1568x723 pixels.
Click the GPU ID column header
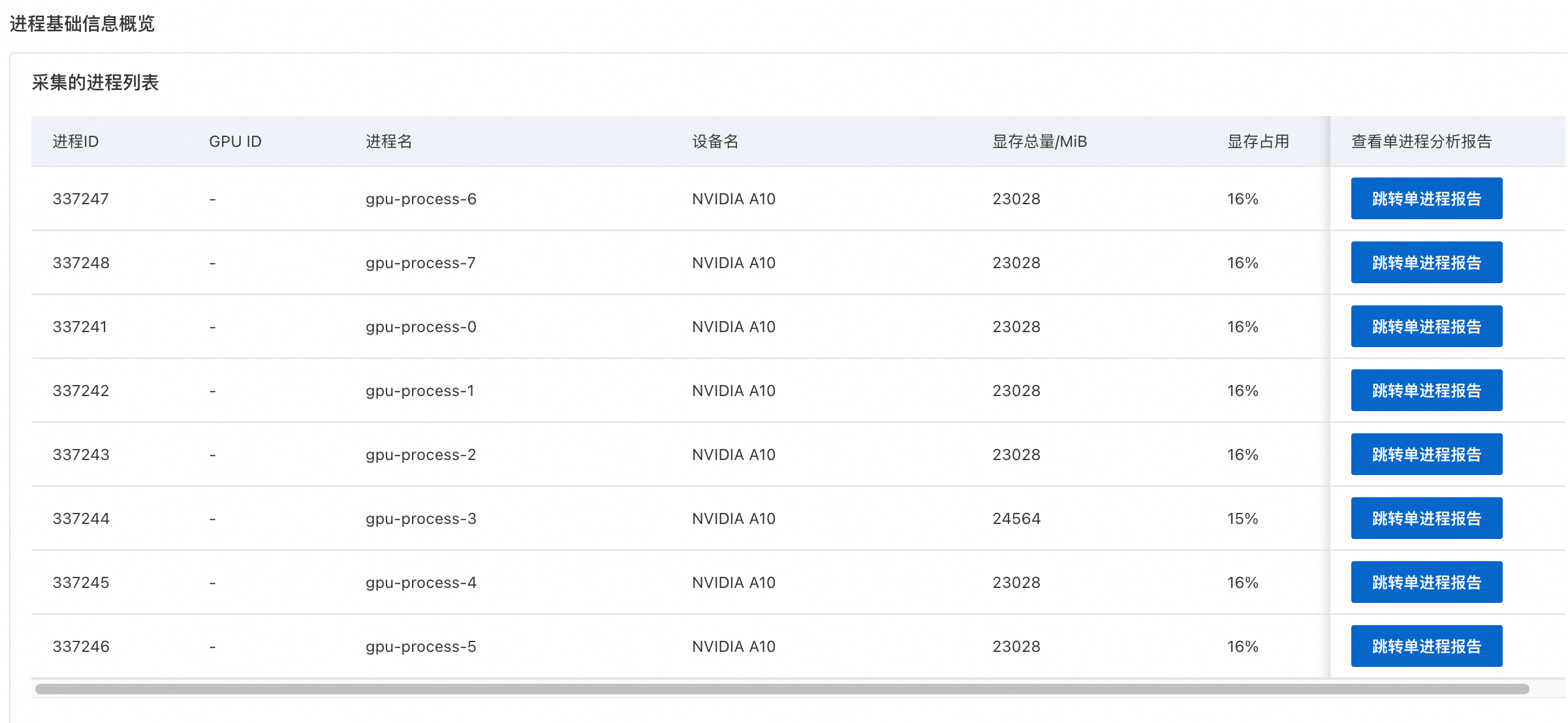click(235, 142)
